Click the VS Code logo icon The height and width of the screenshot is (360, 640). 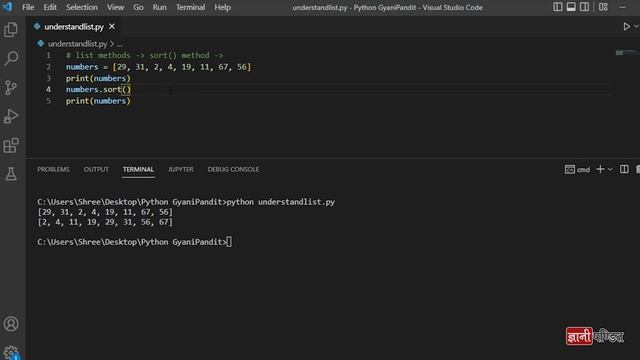pos(7,7)
